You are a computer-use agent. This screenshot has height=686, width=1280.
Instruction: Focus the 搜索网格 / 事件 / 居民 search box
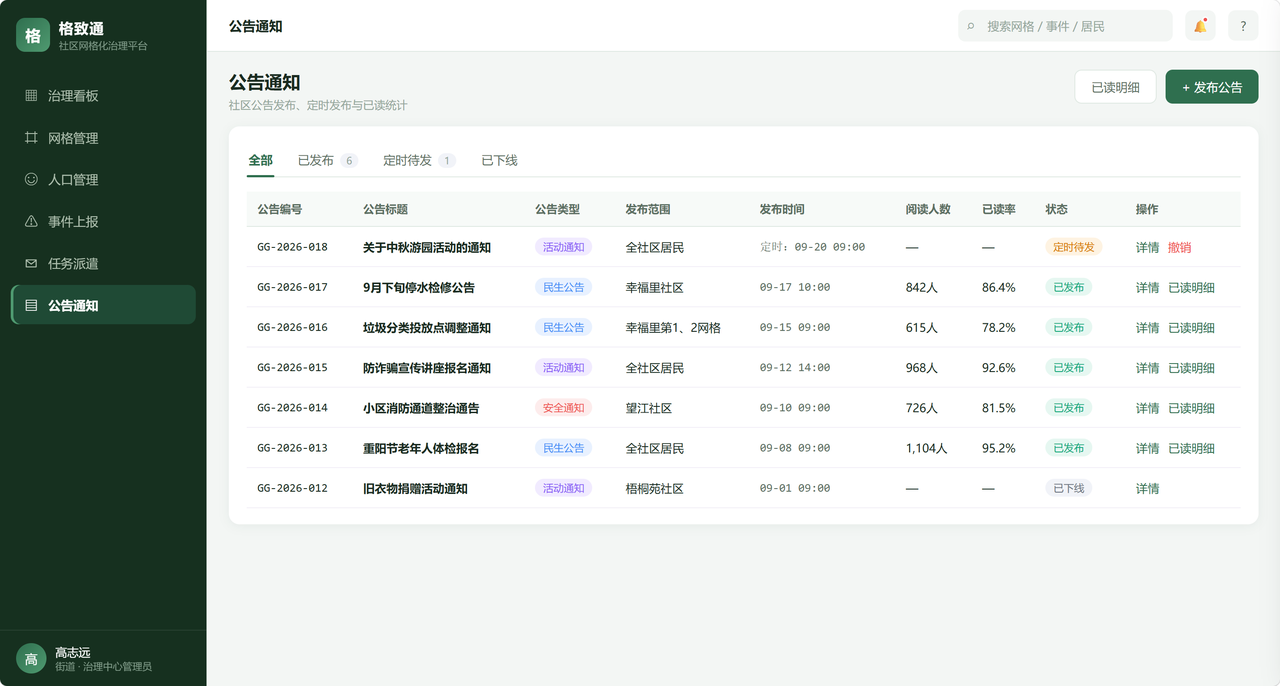[x=1065, y=26]
